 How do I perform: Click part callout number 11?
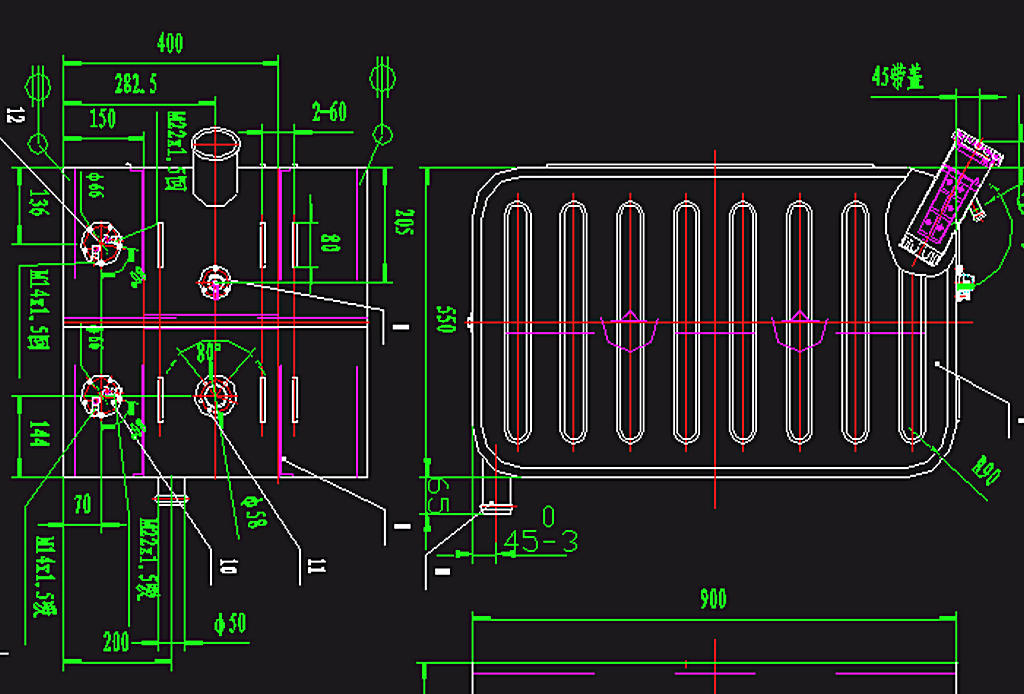(316, 566)
